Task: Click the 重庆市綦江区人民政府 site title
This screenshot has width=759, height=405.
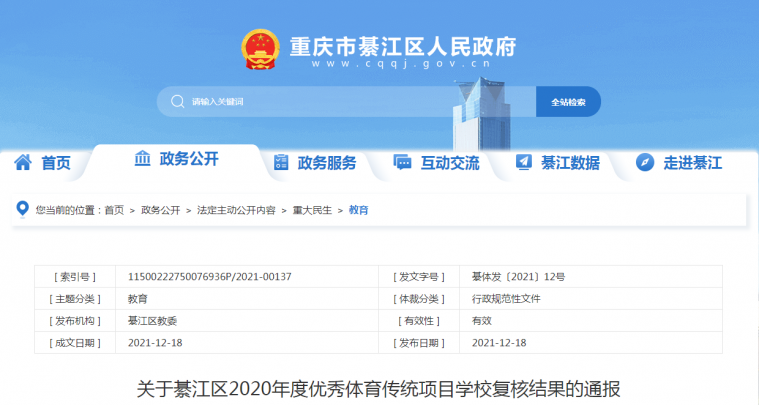Action: [x=402, y=46]
